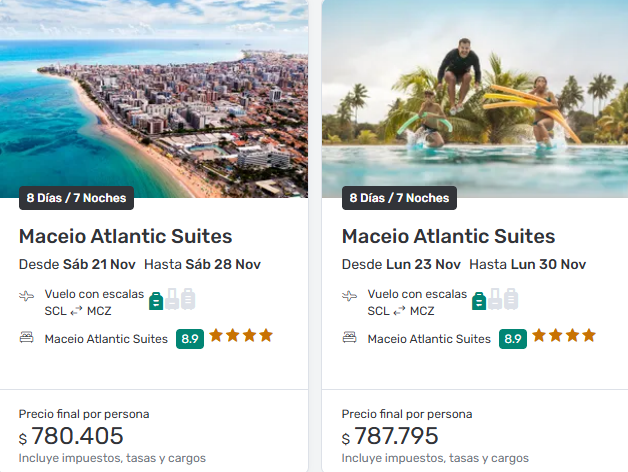628x472 pixels.
Task: Click the green personal bag icon in the right card
Action: click(x=479, y=299)
